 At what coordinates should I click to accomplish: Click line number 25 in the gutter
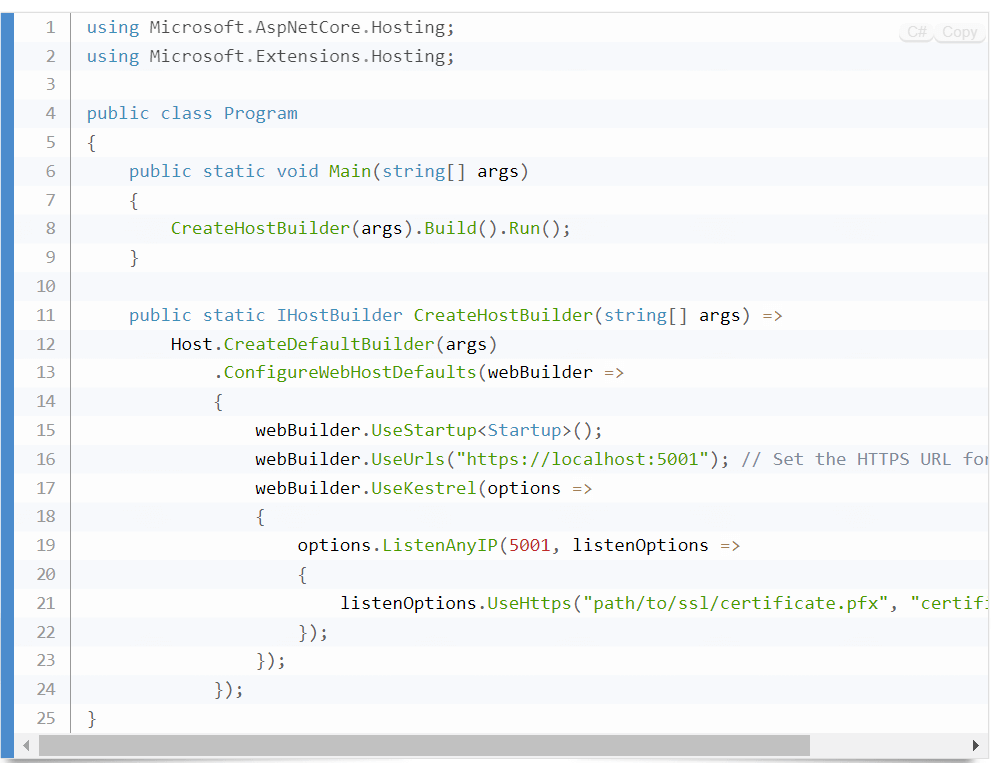(x=46, y=718)
